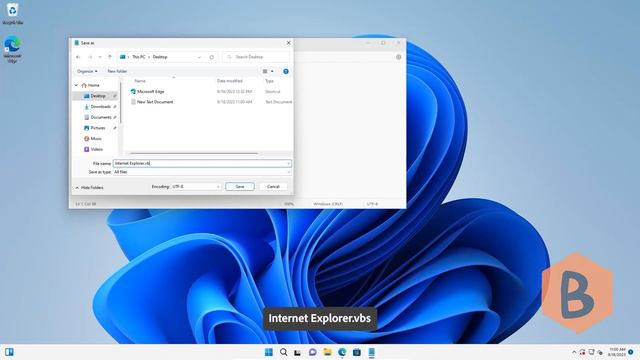Open taskbar Search
The image size is (640, 360).
coord(283,352)
